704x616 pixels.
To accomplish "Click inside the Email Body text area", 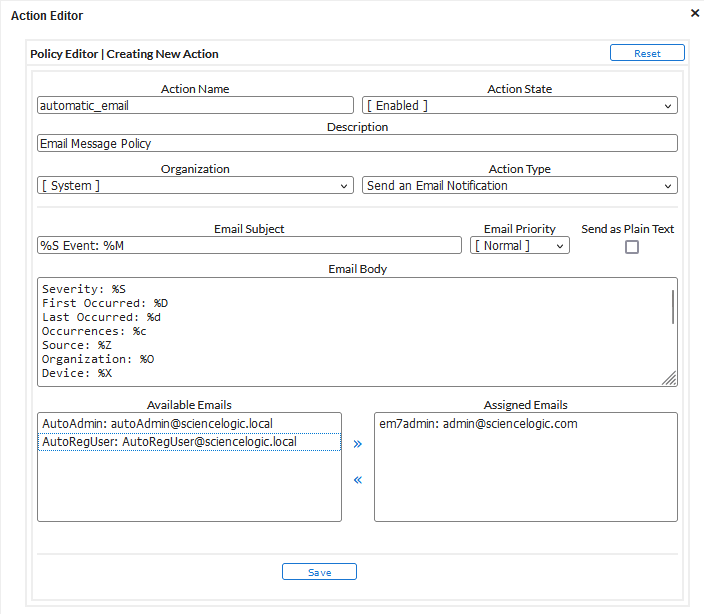I will point(350,331).
